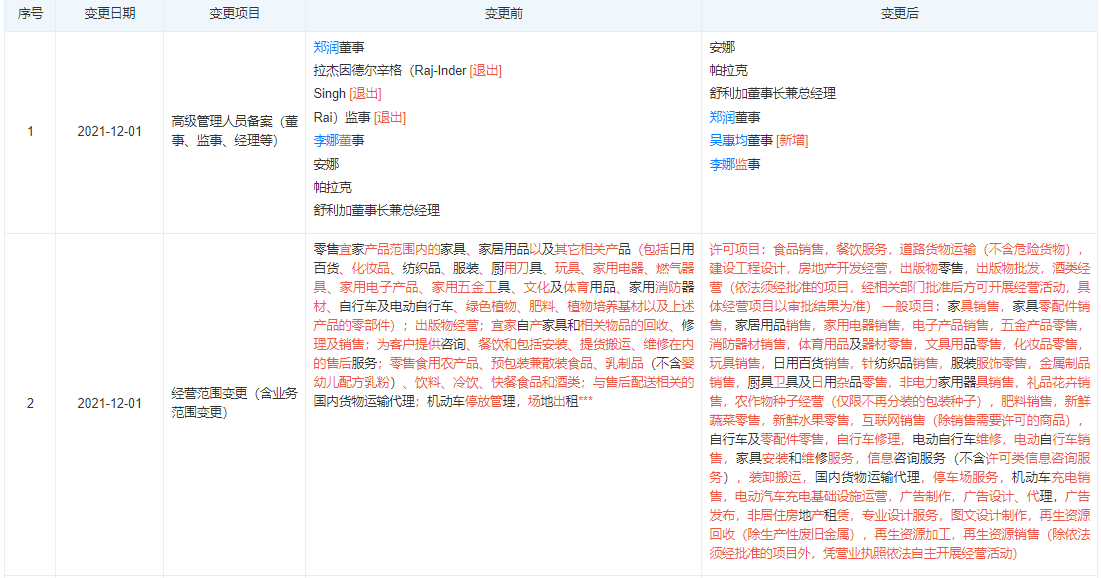Select 舒利加董事长兼总经理 in the 变更前 column
1101x578 pixels.
376,210
